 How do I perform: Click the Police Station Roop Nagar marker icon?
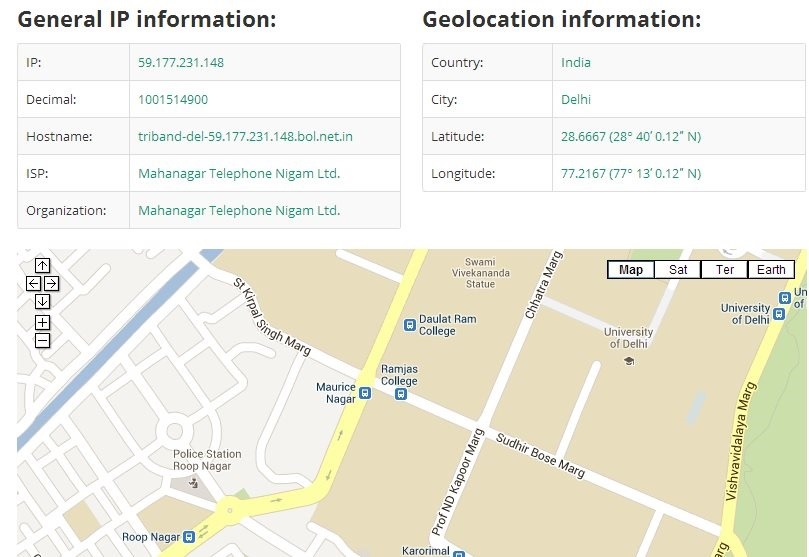(x=193, y=483)
